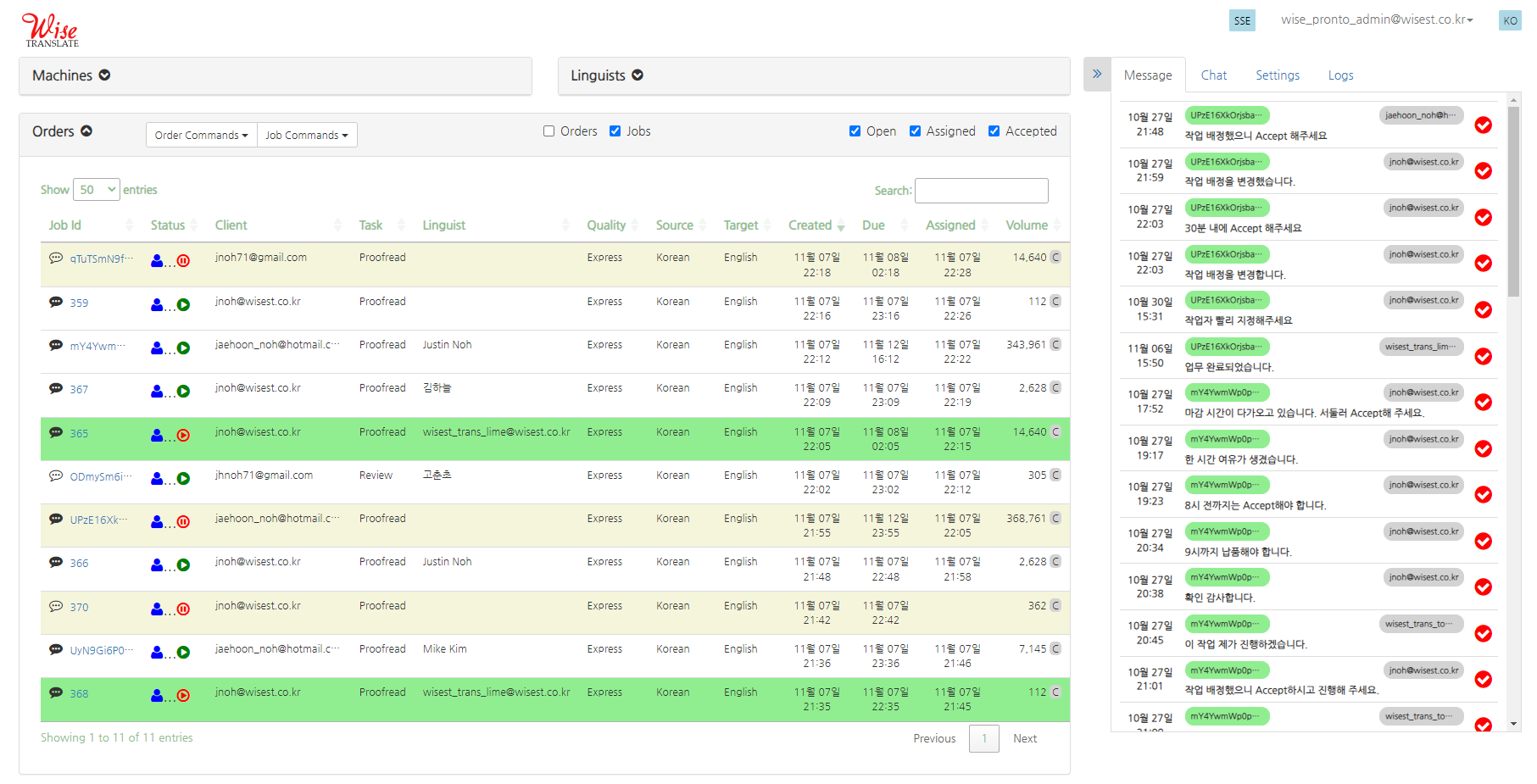Image resolution: width=1537 pixels, height=784 pixels.
Task: Click the orders Search input field
Action: [x=981, y=191]
